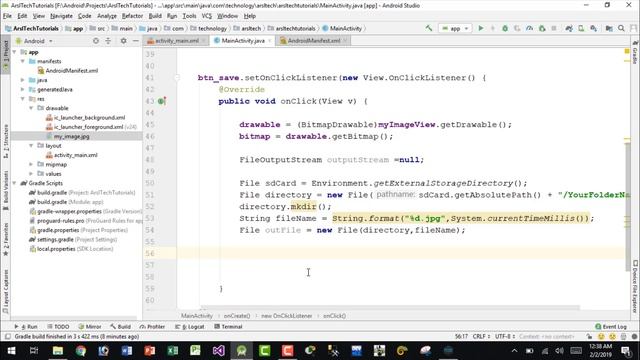640x360 pixels.
Task: Open SDK Manager download icon
Action: pyautogui.click(x=593, y=28)
